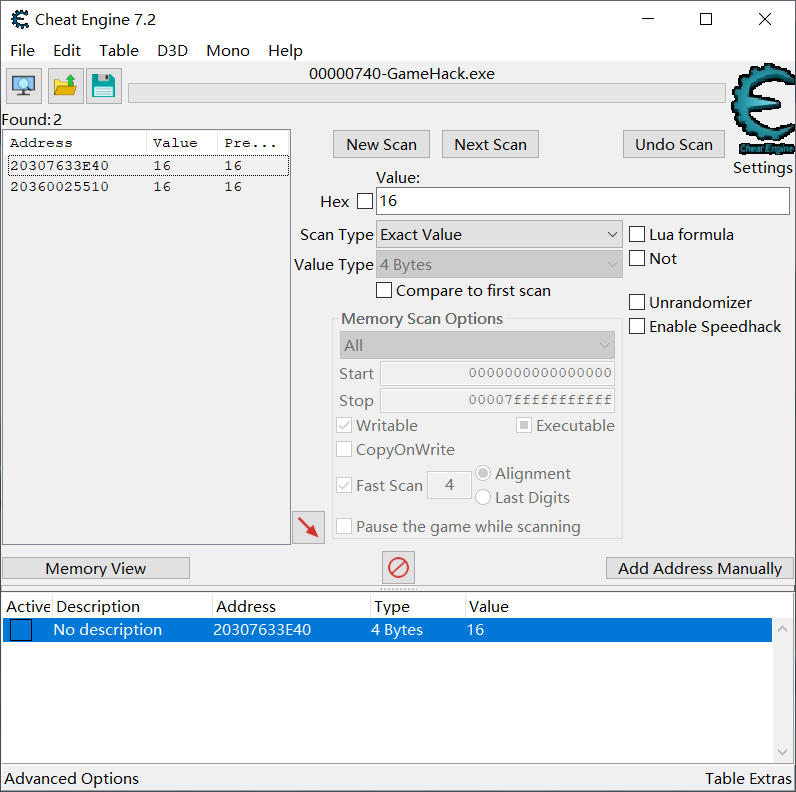Screen dimensions: 796x792
Task: Click the Pre... previous column header
Action: [253, 143]
